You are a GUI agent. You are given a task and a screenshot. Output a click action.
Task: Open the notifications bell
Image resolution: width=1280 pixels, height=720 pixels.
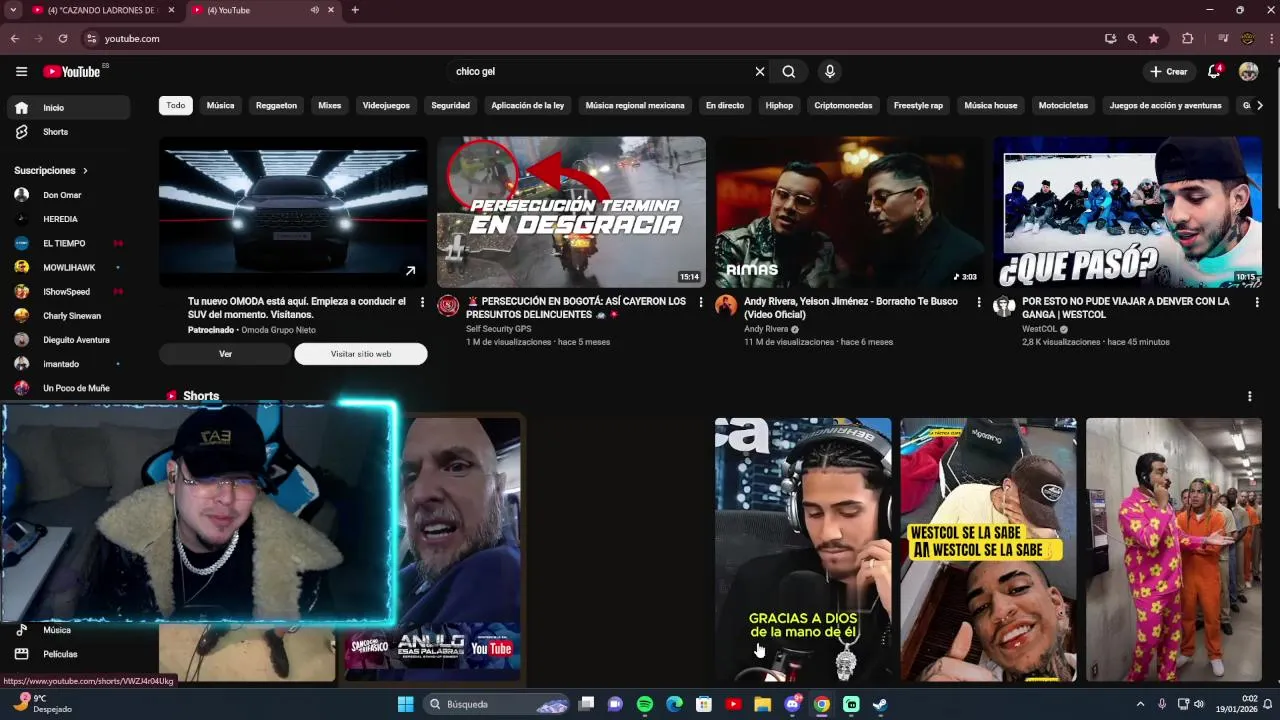point(1214,71)
